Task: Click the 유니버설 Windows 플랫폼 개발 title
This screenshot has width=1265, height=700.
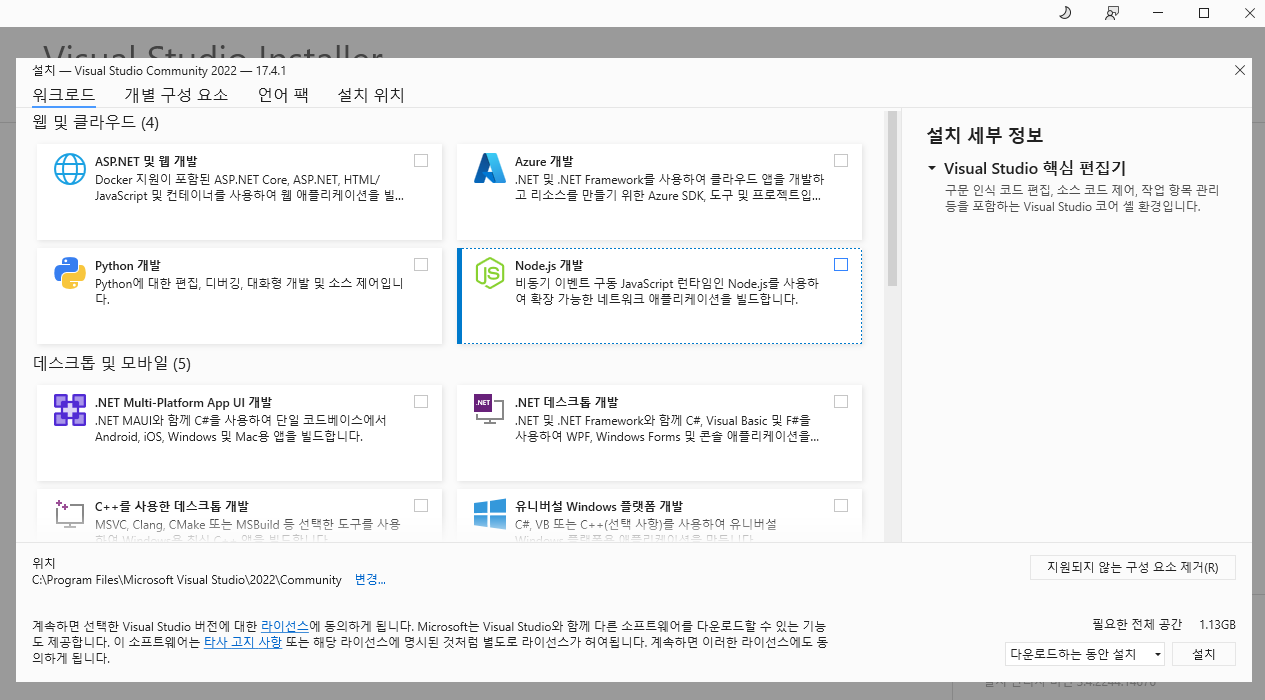Action: 599,506
